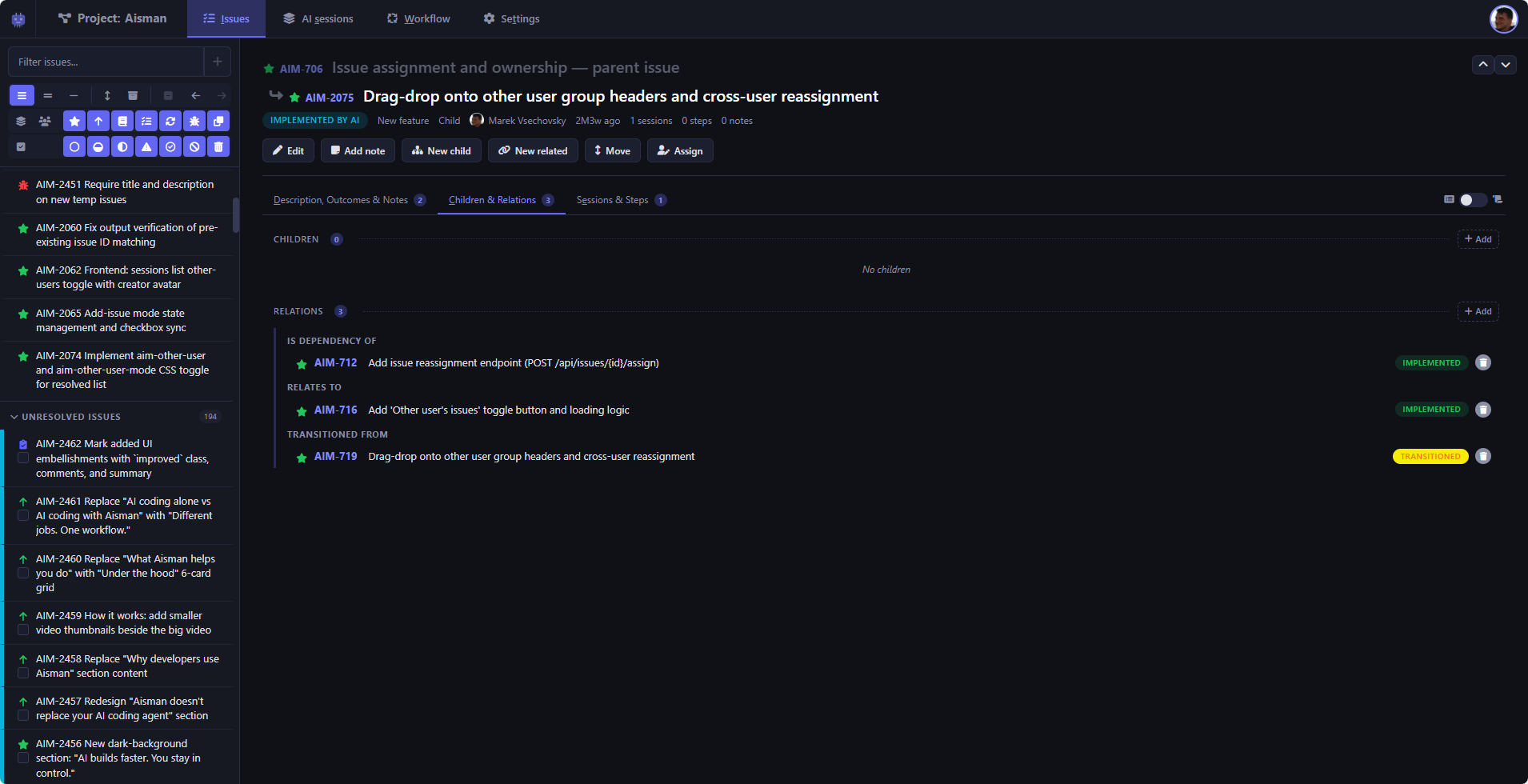Toggle the trash (deleted) status filter
The height and width of the screenshot is (784, 1528).
(218, 147)
